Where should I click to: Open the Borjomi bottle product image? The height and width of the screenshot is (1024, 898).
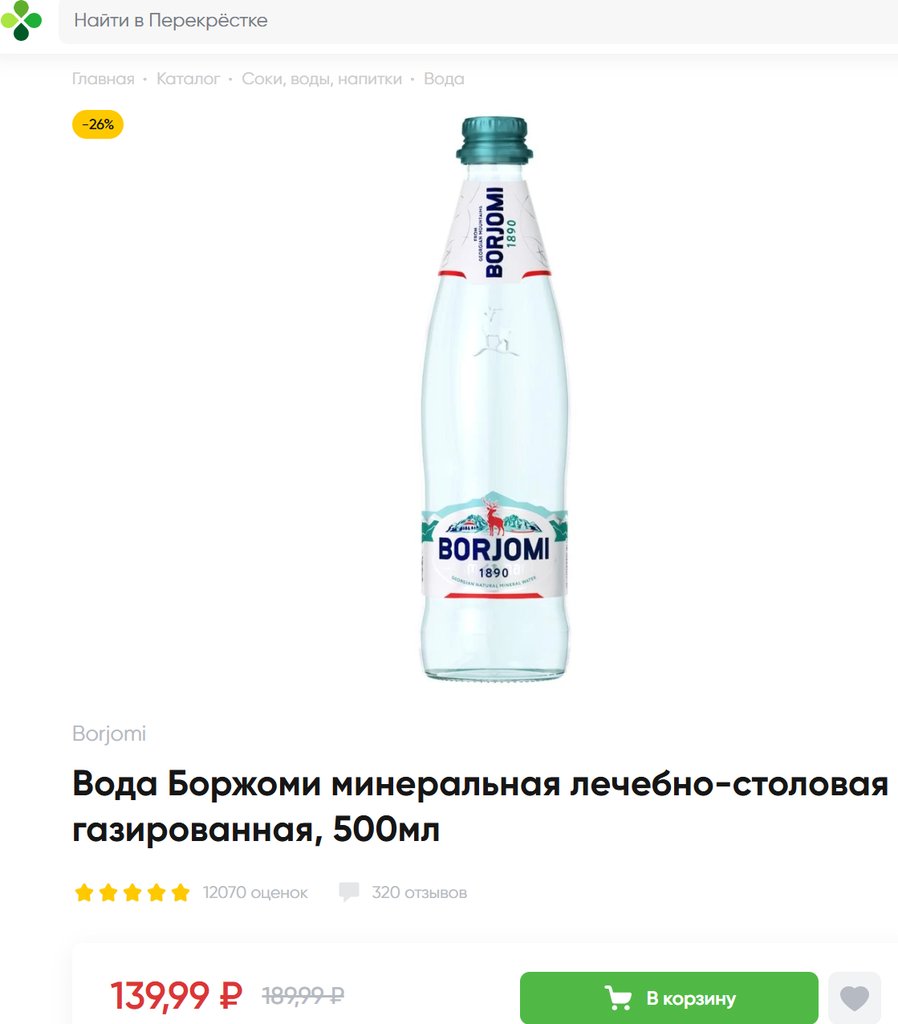pyautogui.click(x=494, y=398)
